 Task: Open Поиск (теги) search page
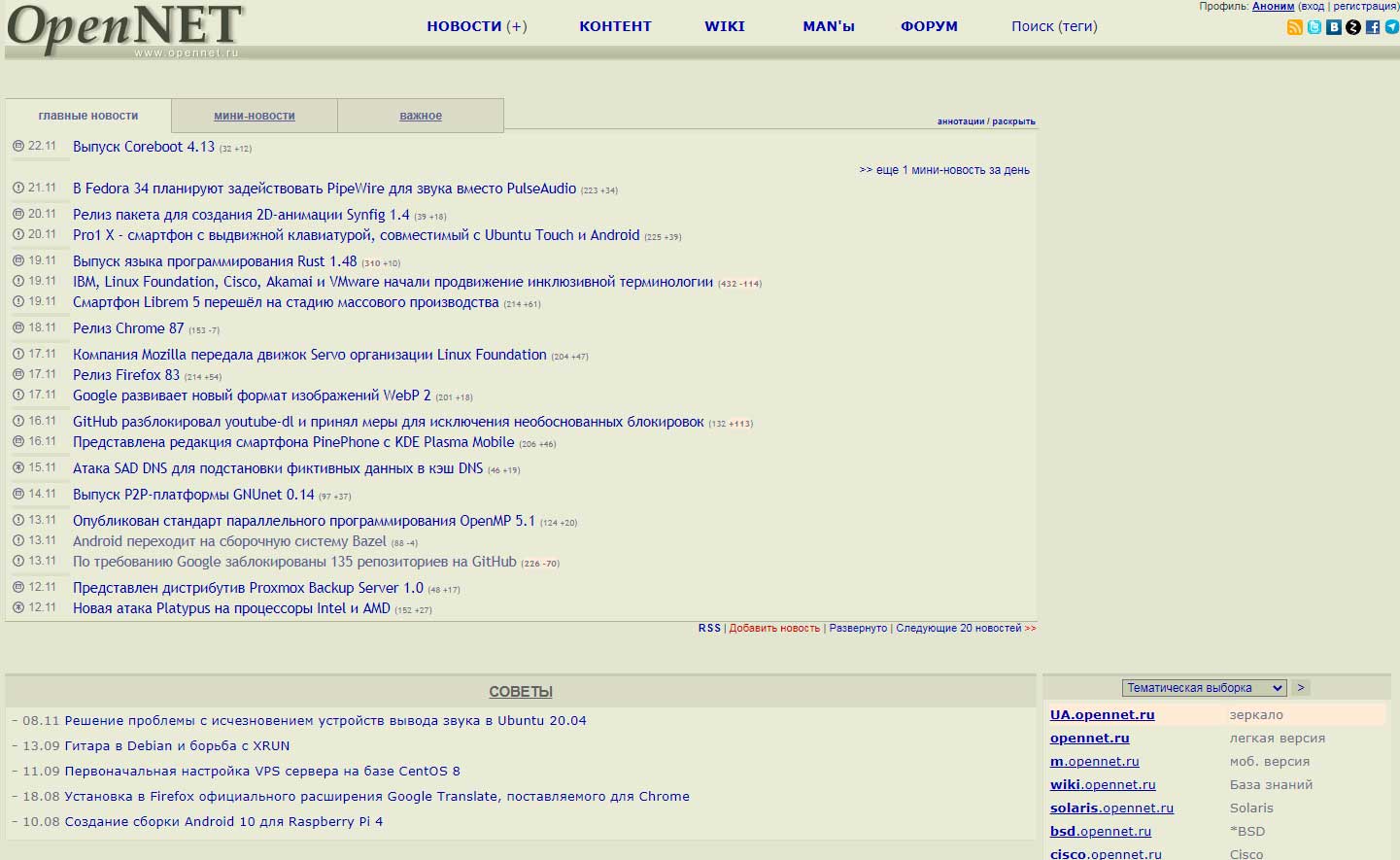[1054, 26]
